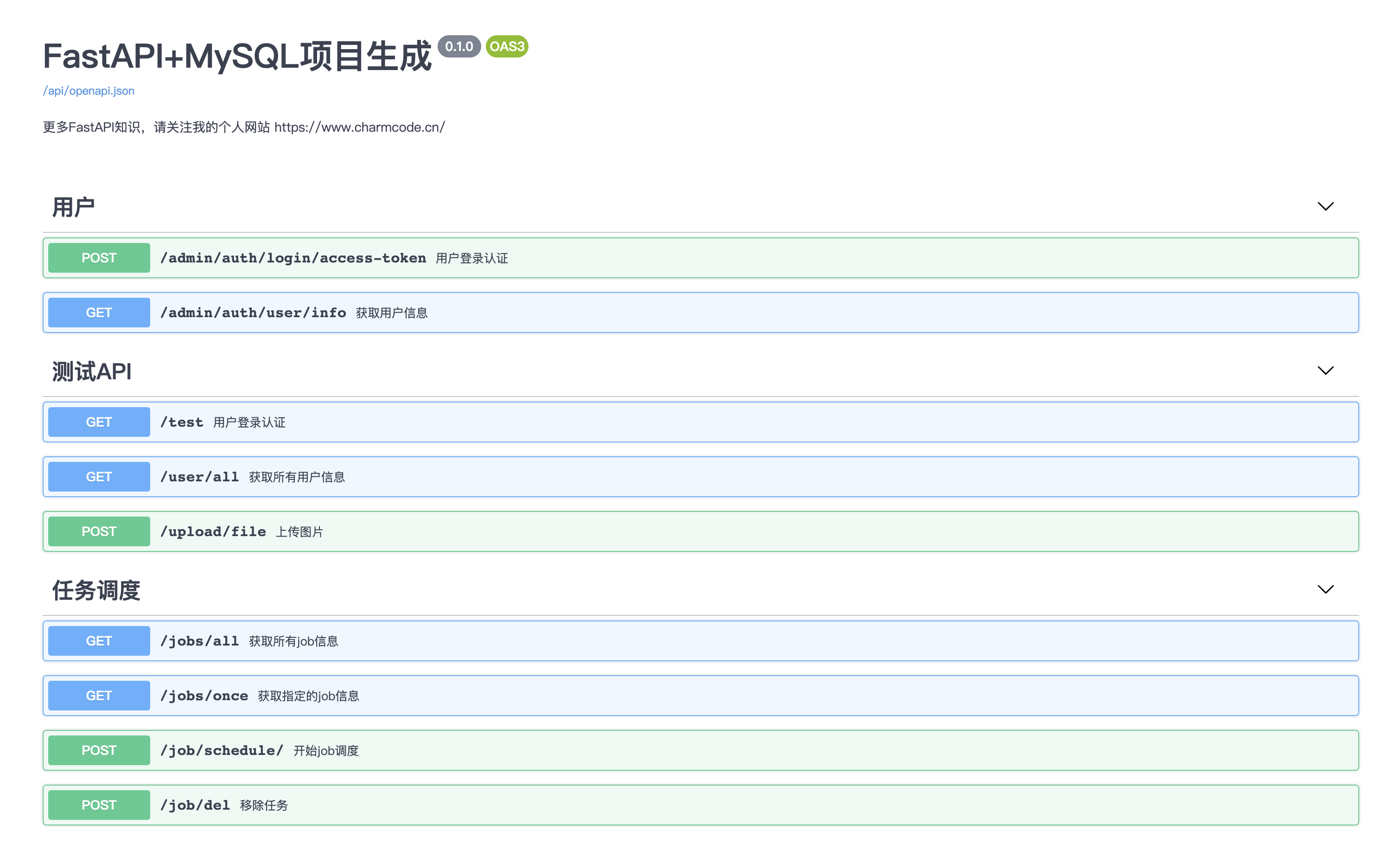Click the 0.1.0 version badge
The image size is (1400, 844).
click(x=458, y=46)
